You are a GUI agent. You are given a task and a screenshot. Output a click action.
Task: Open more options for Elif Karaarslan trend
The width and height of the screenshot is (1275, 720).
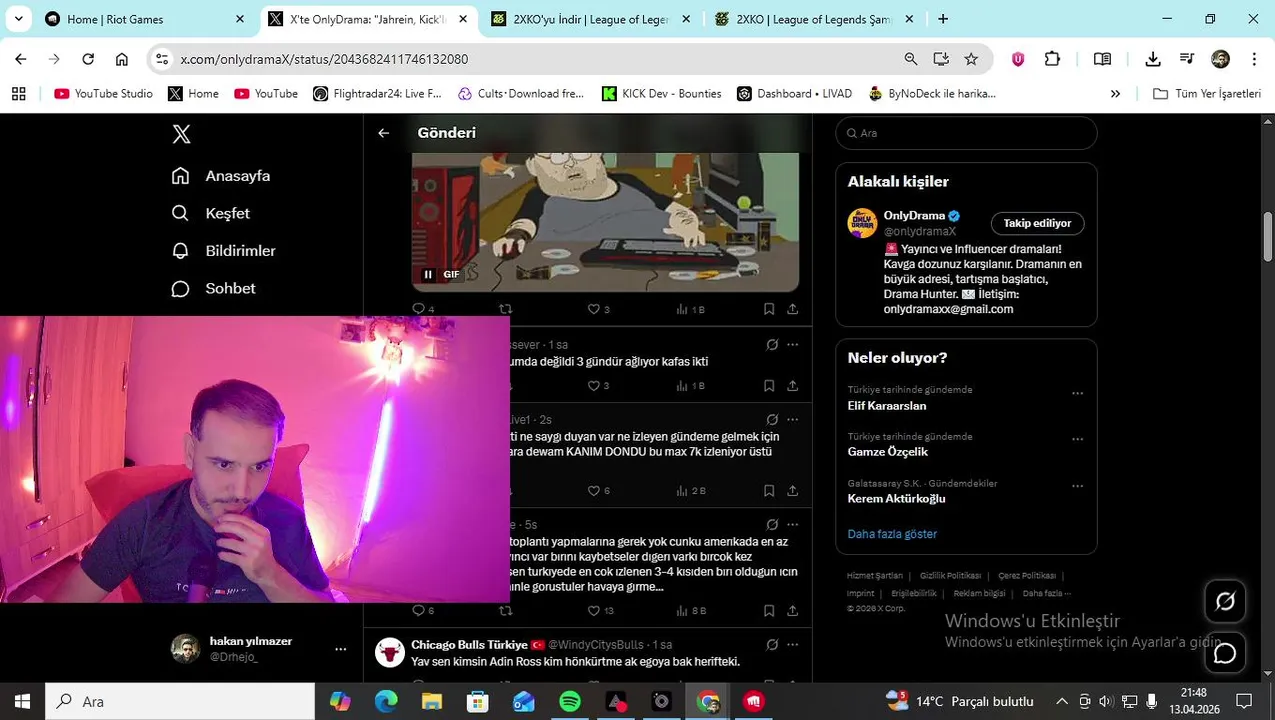(1077, 393)
